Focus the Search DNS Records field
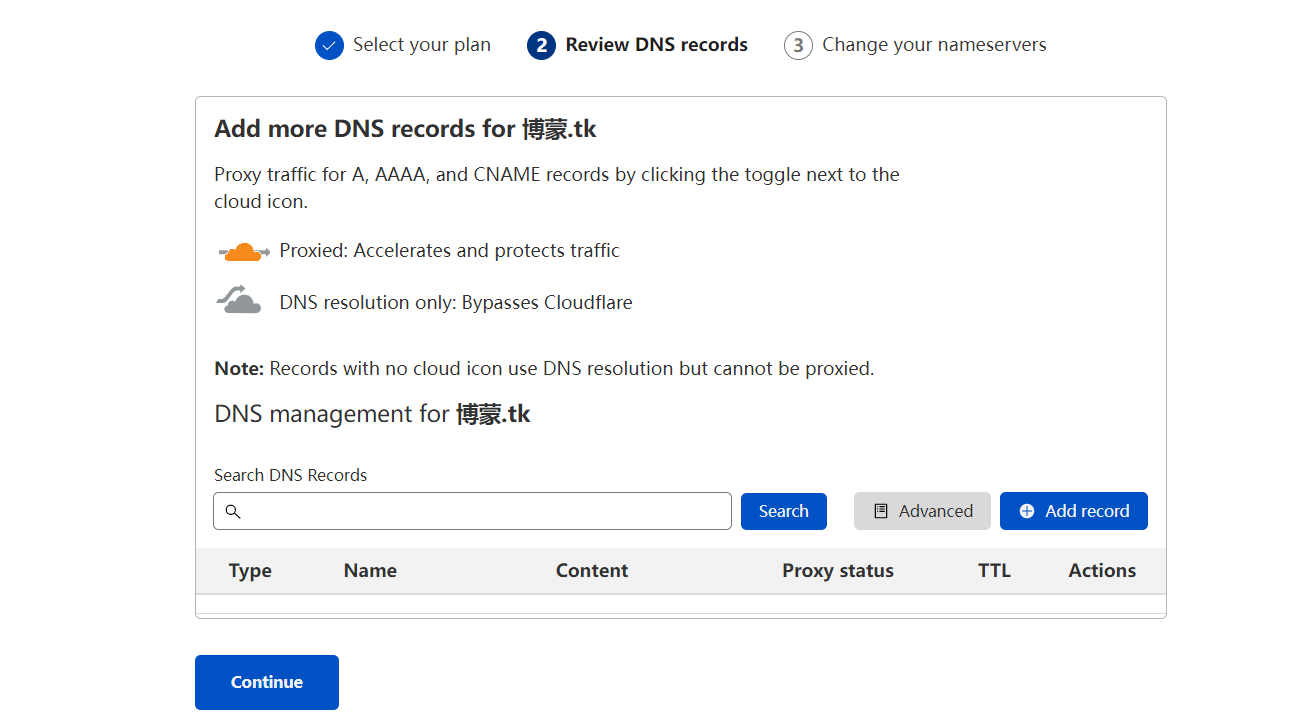The image size is (1291, 728). 472,511
